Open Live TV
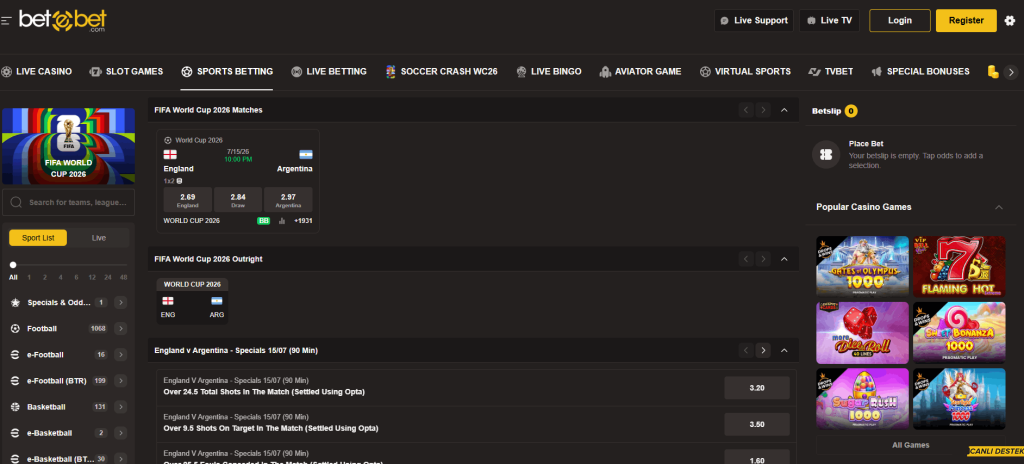The height and width of the screenshot is (464, 1024). (x=829, y=20)
